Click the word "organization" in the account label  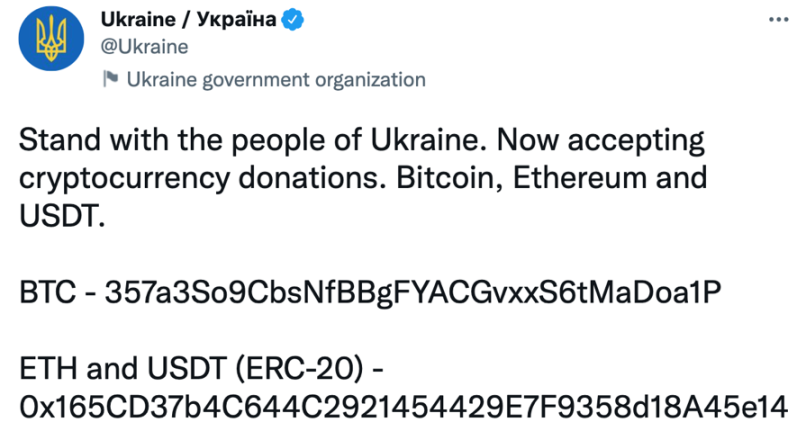tap(371, 80)
